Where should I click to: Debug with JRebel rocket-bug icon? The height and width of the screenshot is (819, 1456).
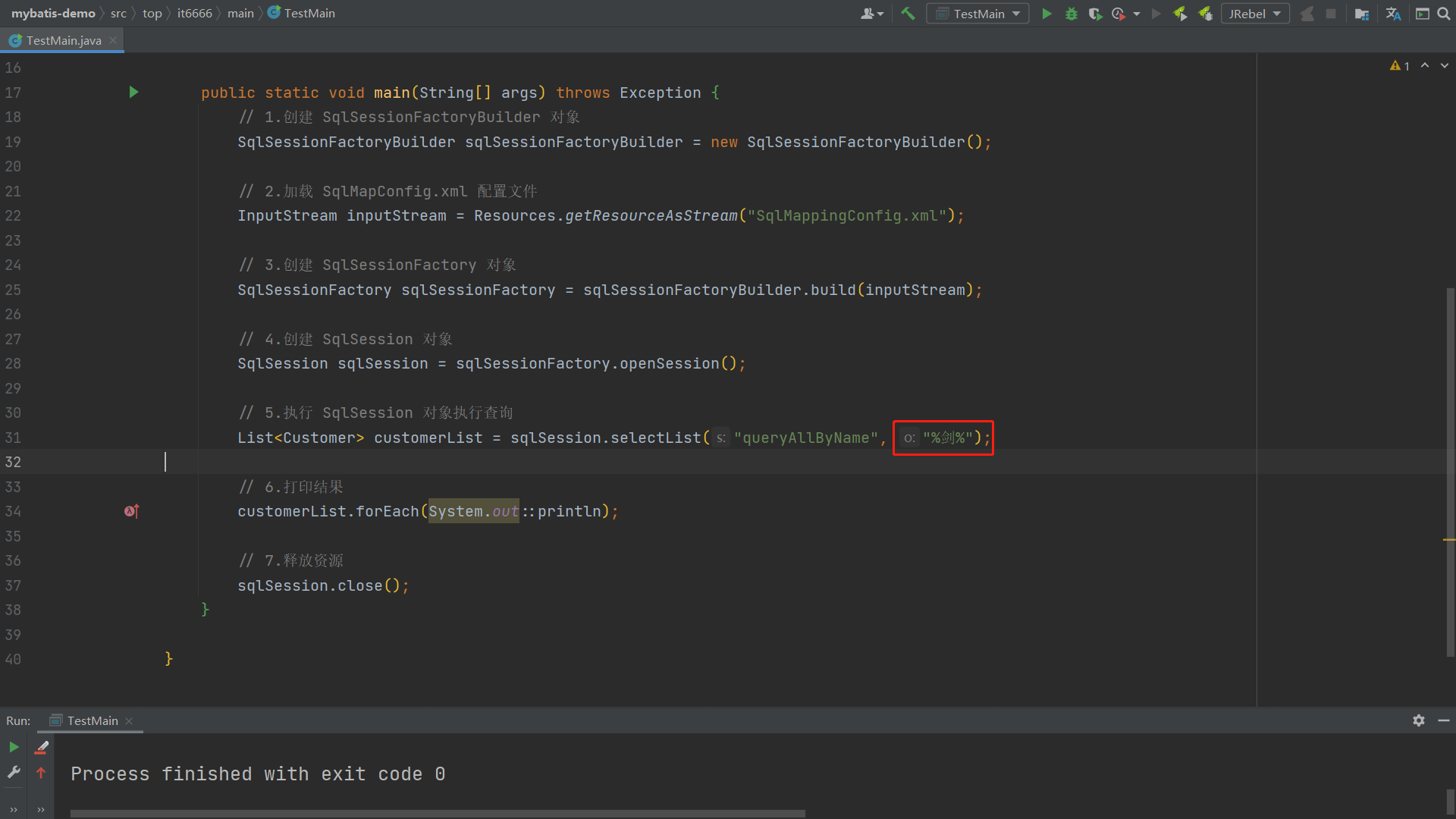(x=1204, y=14)
